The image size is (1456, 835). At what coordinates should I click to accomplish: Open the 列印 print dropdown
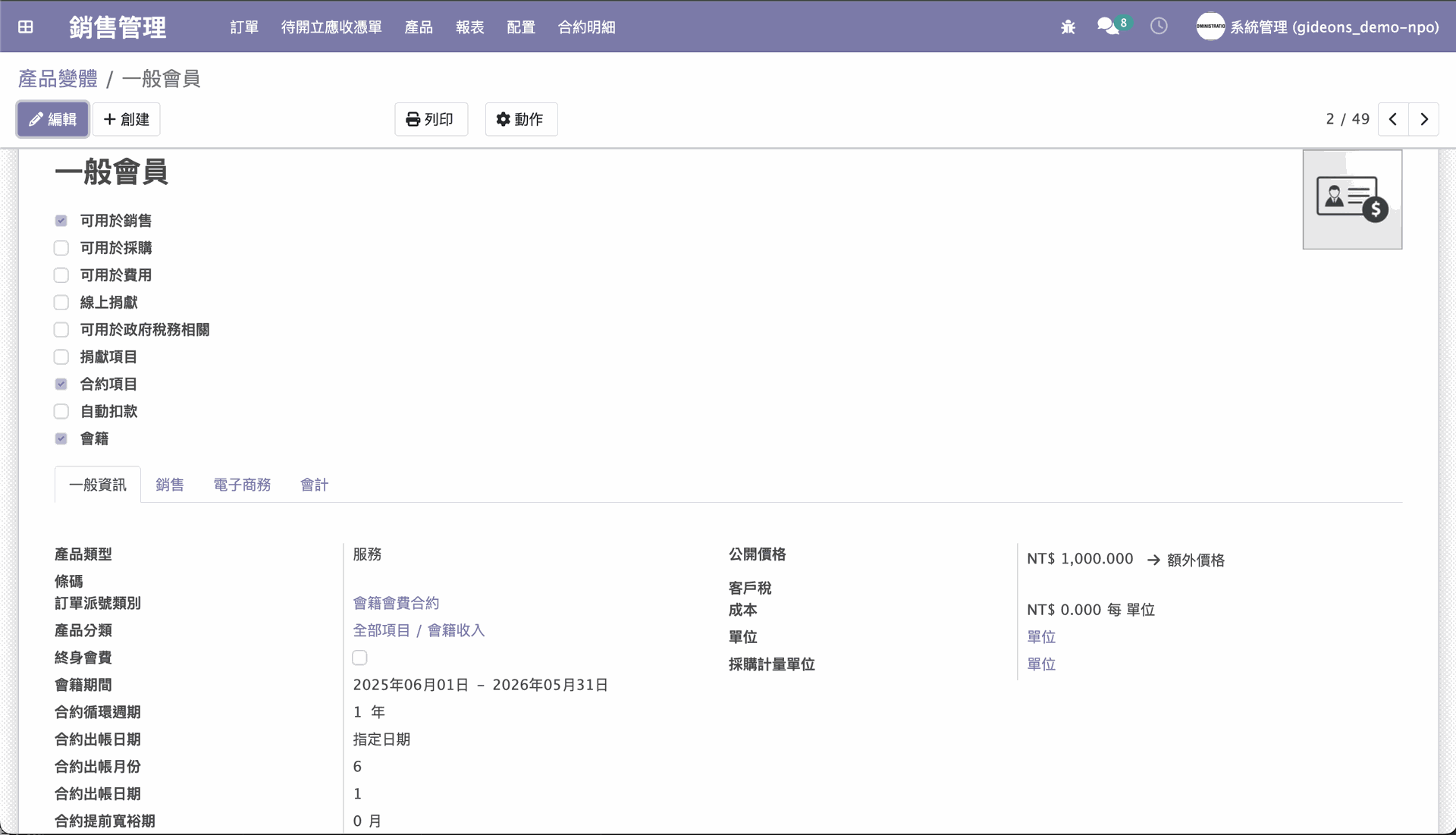pos(431,119)
